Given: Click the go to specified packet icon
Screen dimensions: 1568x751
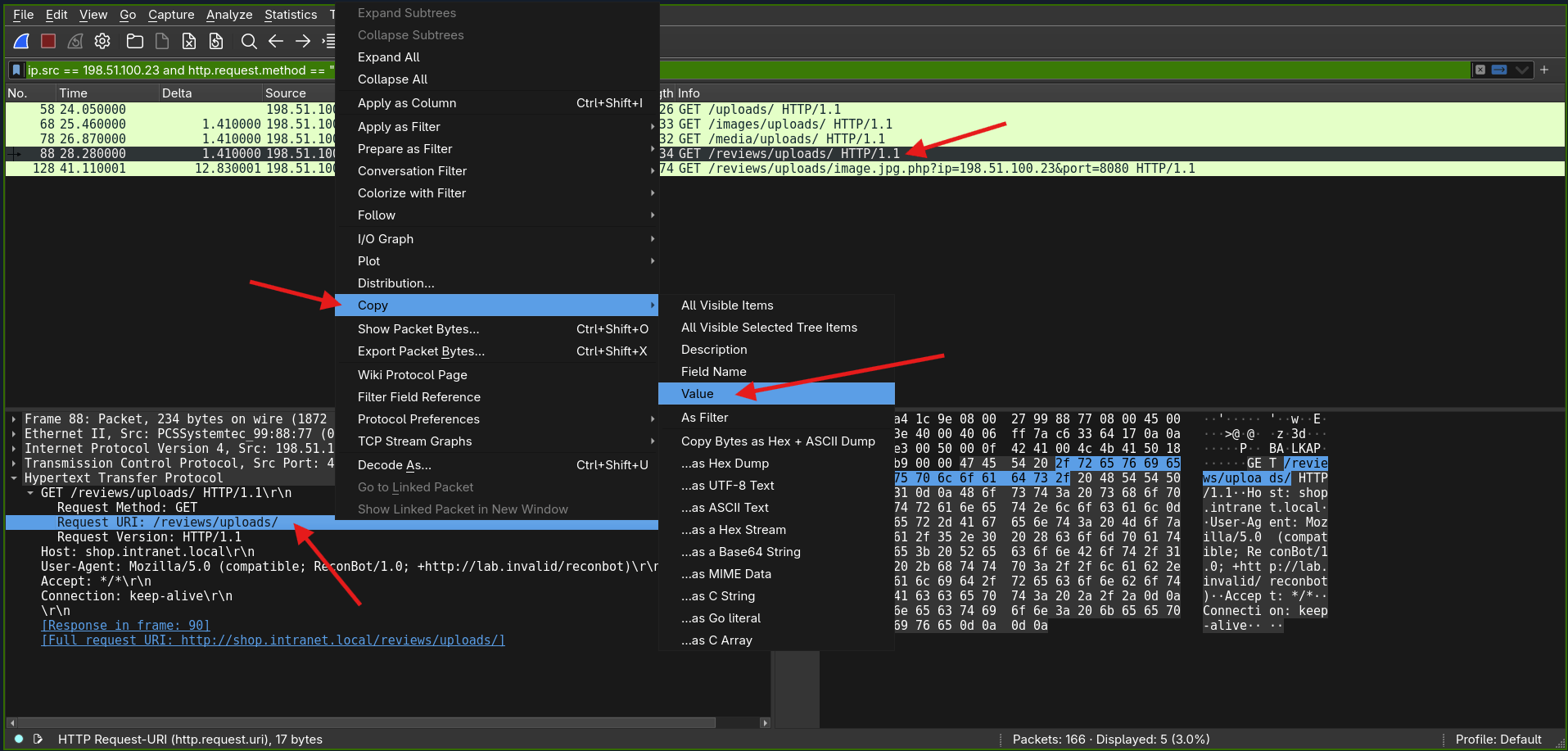Looking at the screenshot, I should pos(328,41).
